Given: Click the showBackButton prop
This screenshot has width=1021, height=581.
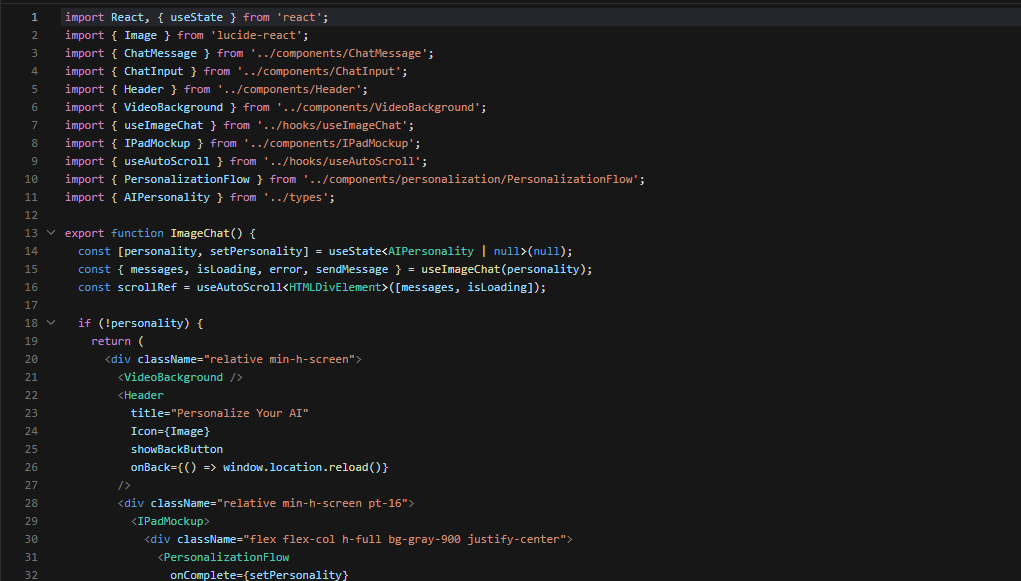Looking at the screenshot, I should [x=176, y=449].
